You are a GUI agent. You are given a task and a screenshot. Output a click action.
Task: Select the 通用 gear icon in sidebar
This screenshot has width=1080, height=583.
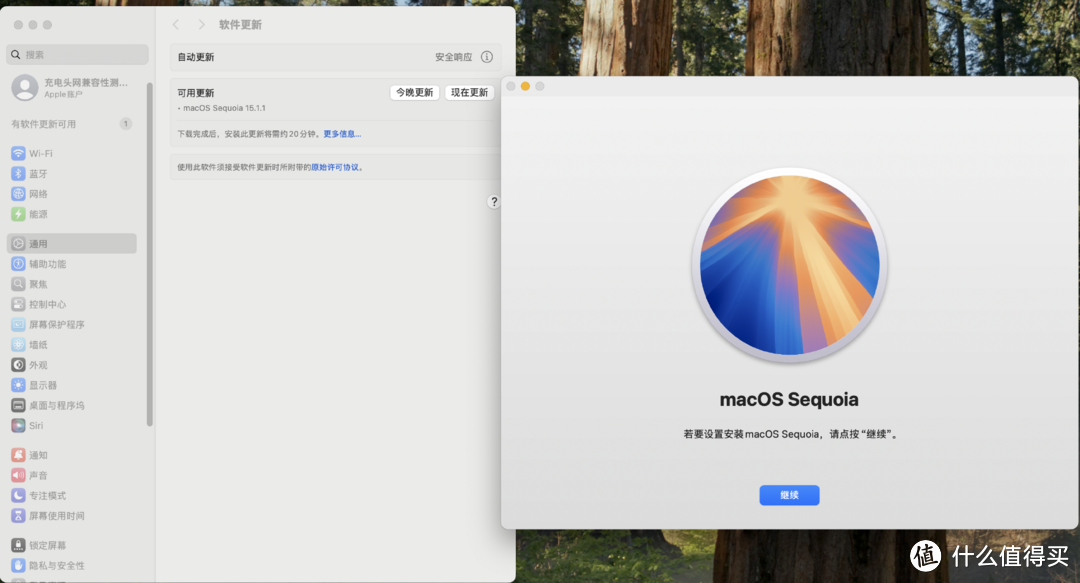tap(19, 243)
